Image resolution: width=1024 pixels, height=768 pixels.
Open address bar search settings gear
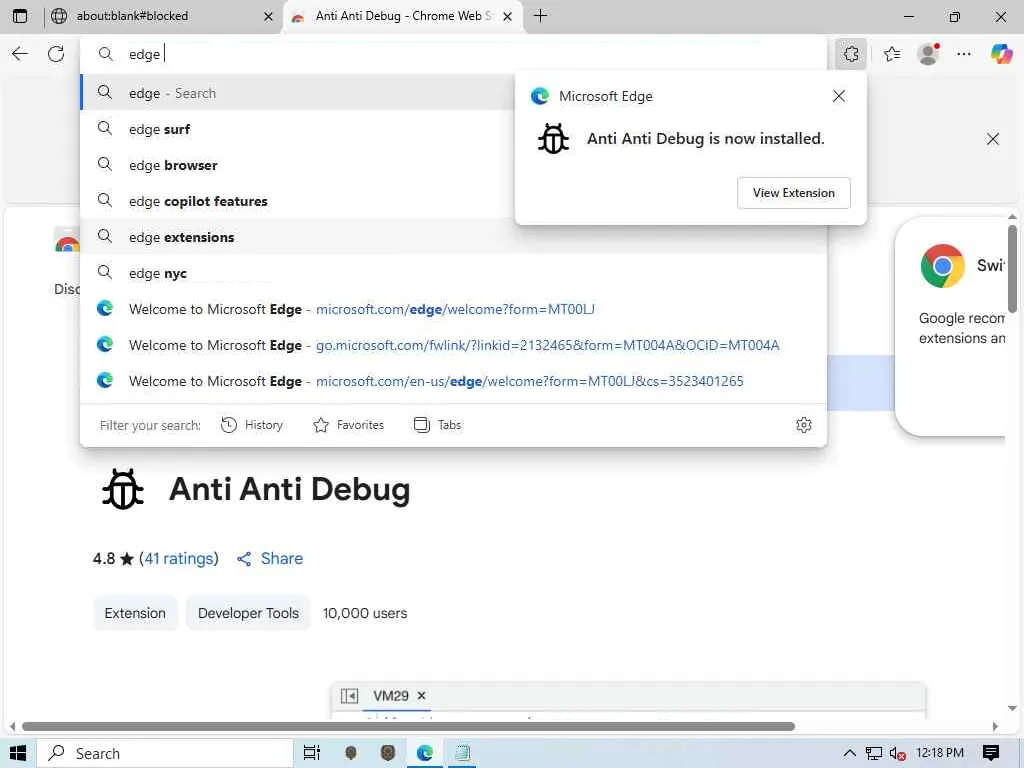[x=804, y=425]
